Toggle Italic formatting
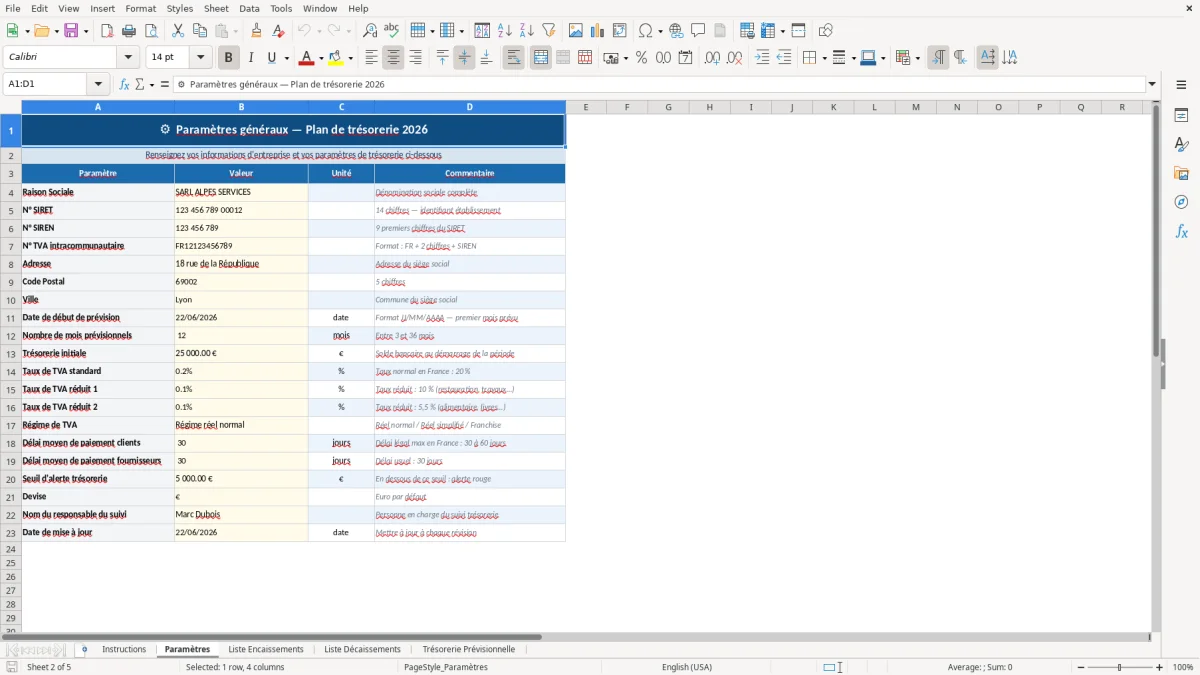The width and height of the screenshot is (1200, 675). (250, 58)
